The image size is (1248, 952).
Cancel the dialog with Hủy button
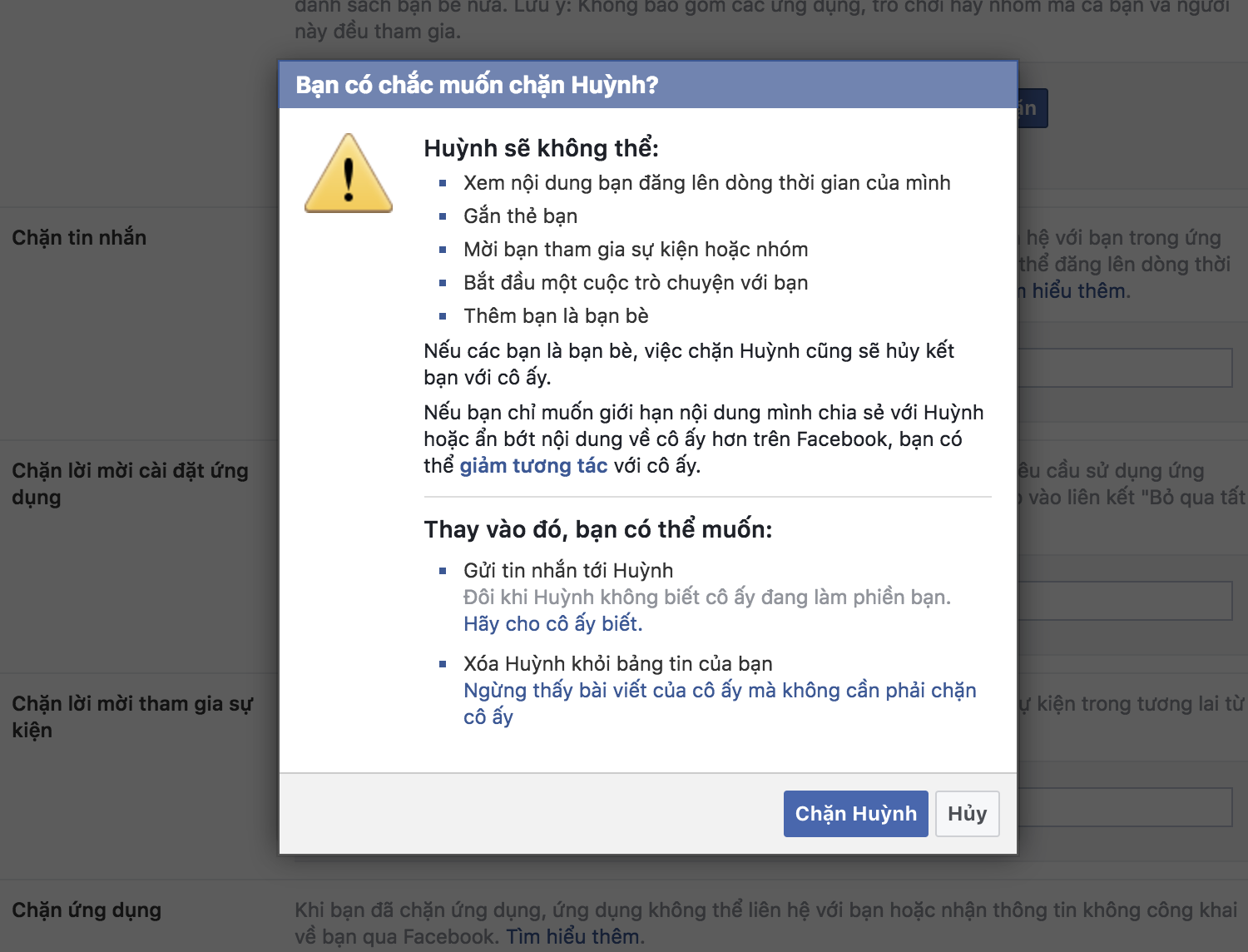coord(967,813)
